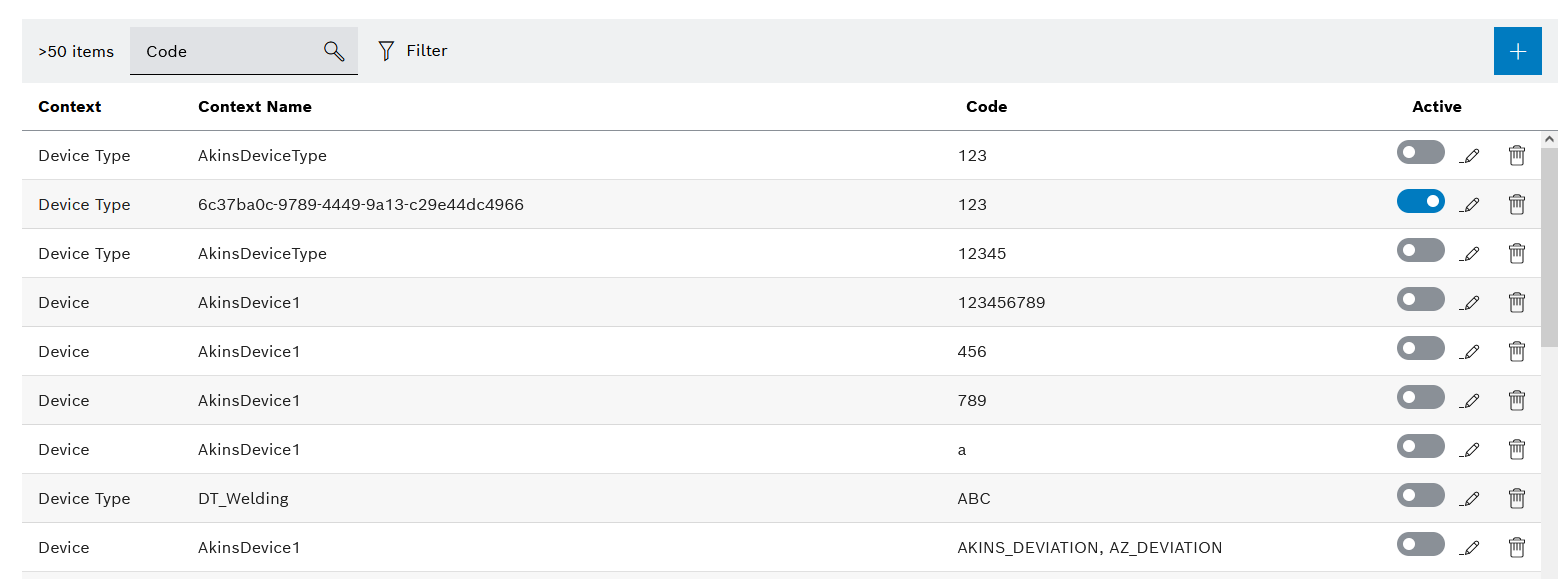Viewport: 1566px width, 579px height.
Task: Delete the AkinsDevice1 row with code 789
Action: [1517, 400]
